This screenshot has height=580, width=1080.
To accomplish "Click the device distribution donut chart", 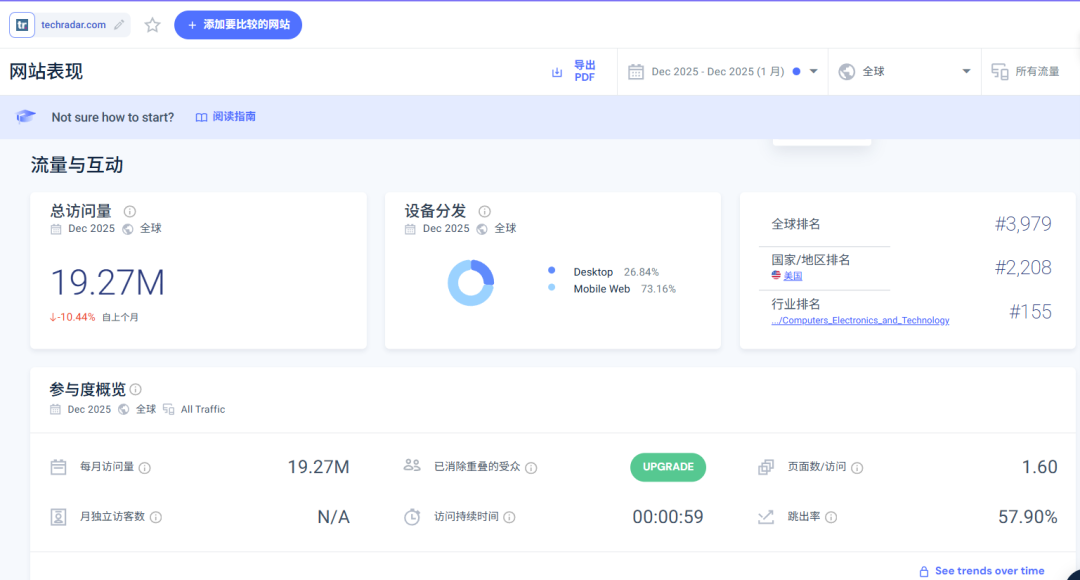I will (471, 281).
